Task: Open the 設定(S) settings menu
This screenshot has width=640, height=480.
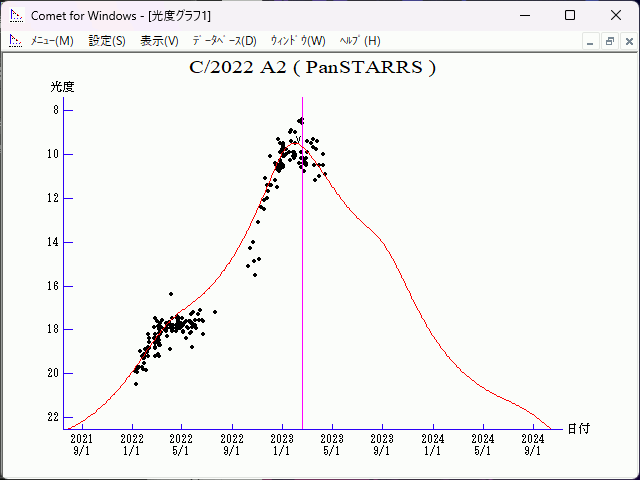Action: tap(107, 41)
